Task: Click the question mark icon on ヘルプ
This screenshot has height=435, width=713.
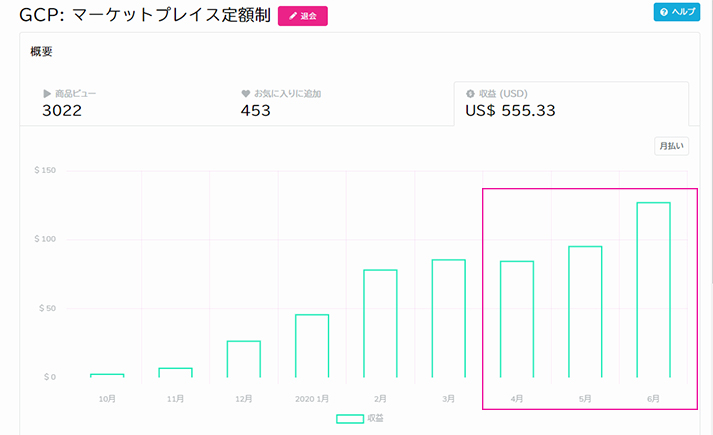Action: [x=663, y=12]
